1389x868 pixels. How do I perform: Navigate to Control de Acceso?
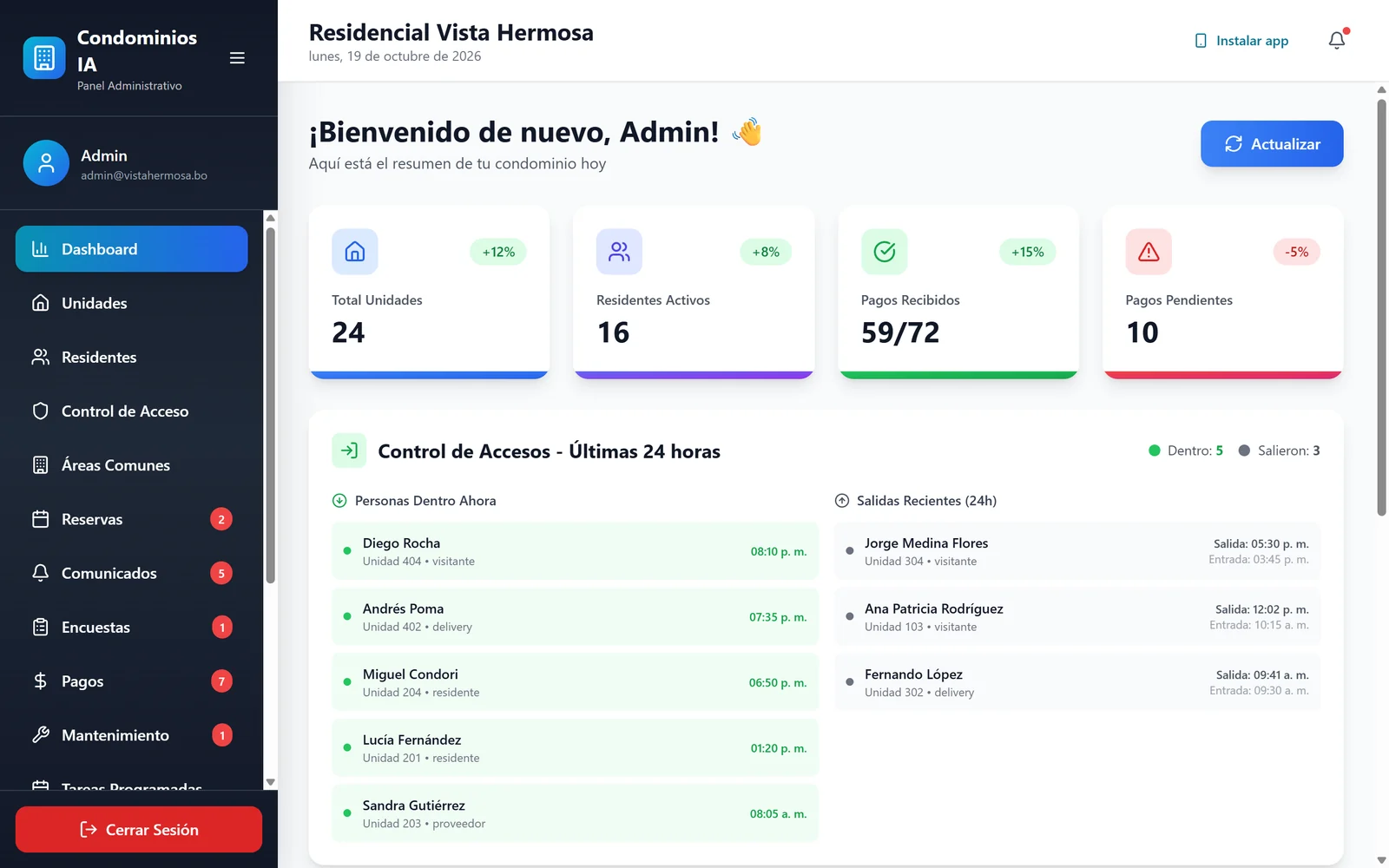click(x=131, y=411)
